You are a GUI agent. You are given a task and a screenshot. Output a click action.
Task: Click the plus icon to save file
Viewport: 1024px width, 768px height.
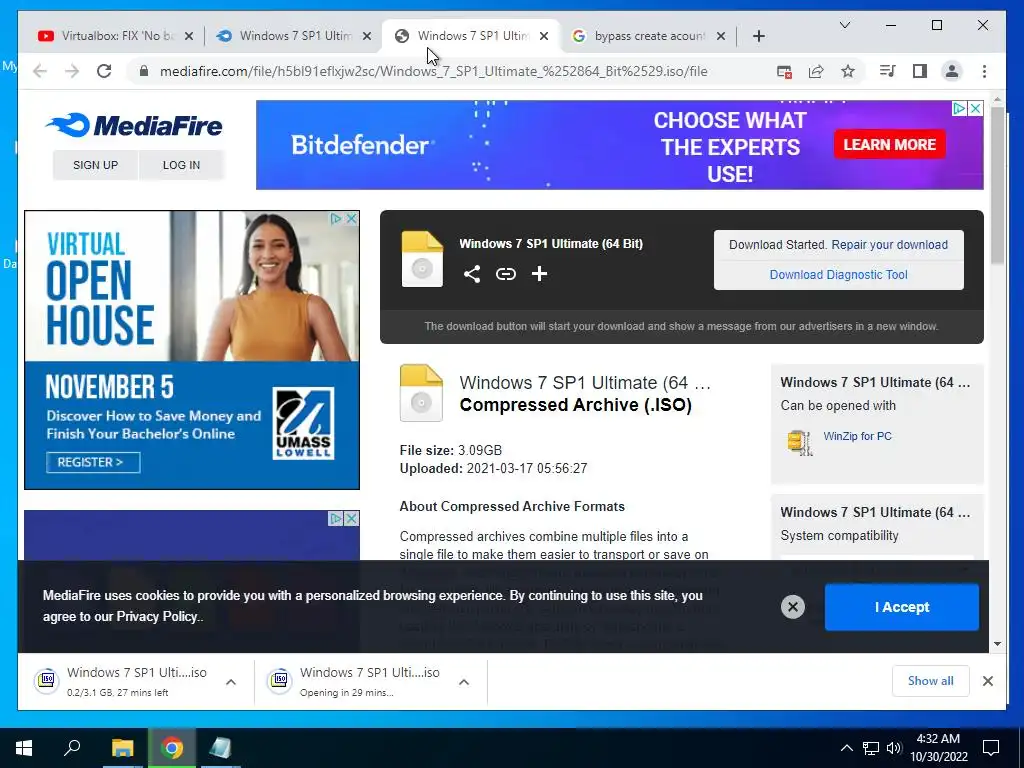539,274
